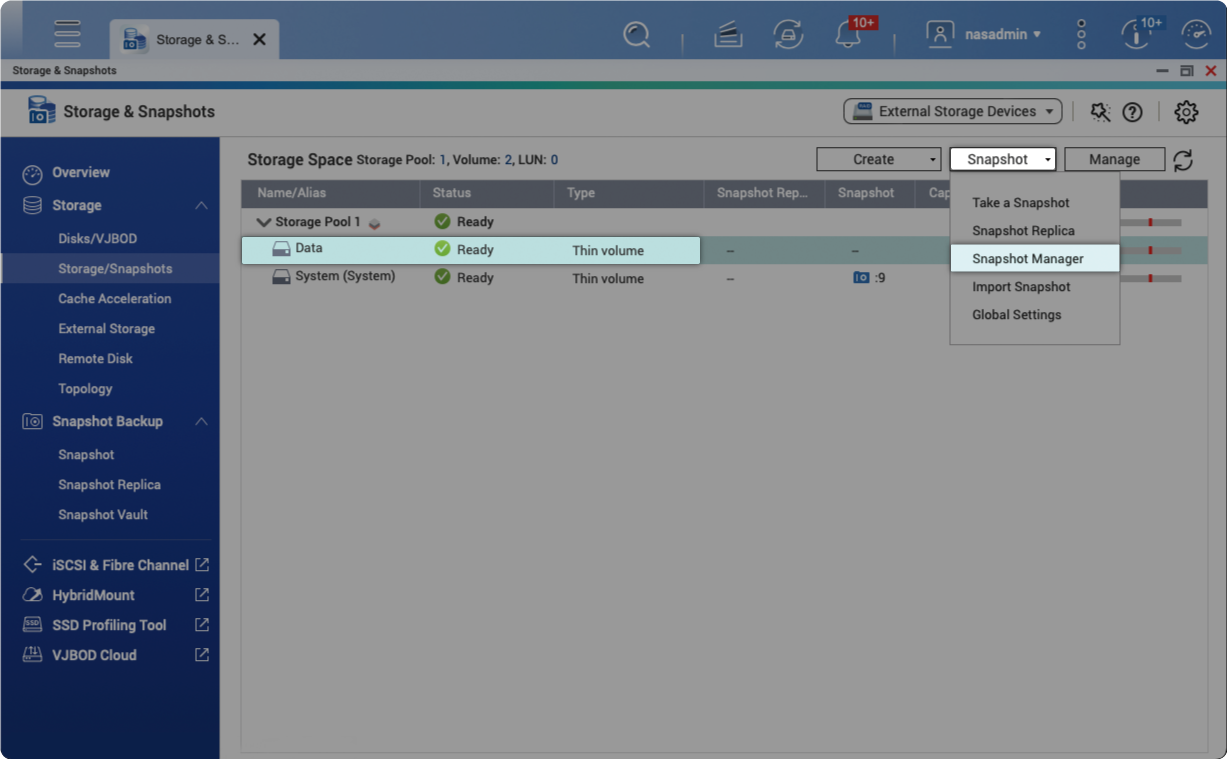Click the snapshot count icon for System
The image size is (1227, 759).
click(861, 278)
